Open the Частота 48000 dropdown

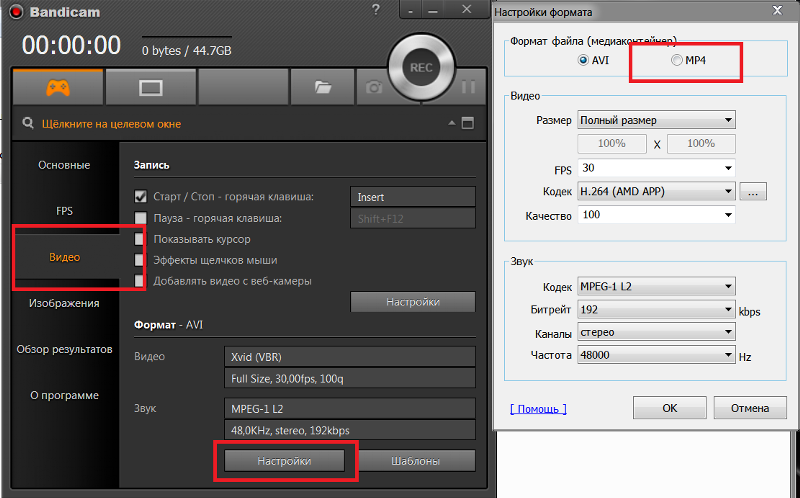[656, 355]
